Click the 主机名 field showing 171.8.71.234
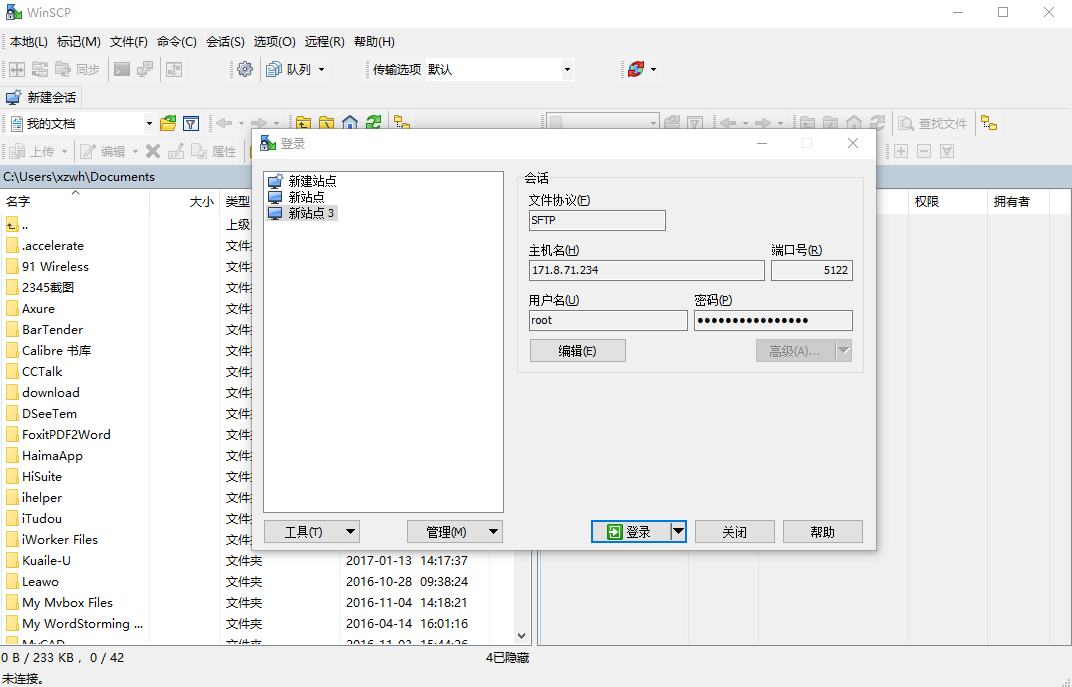Viewport: 1072px width, 687px height. (647, 270)
